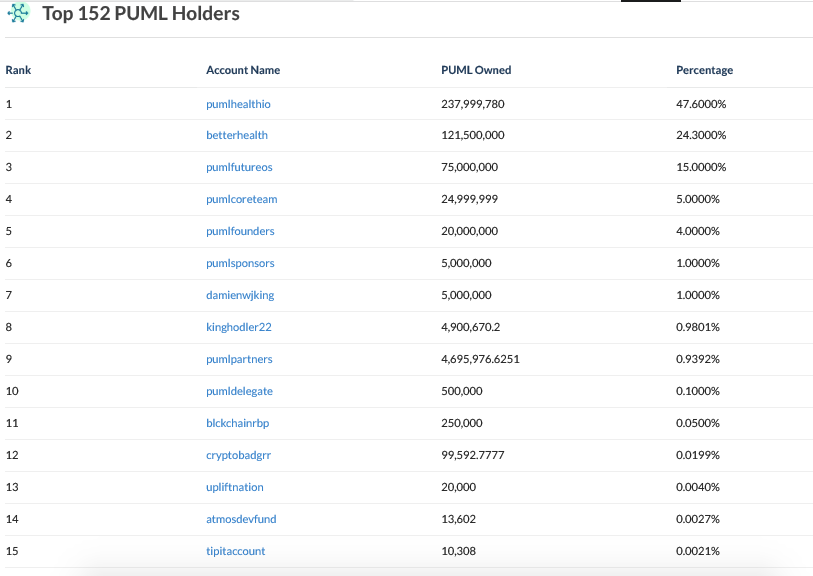The image size is (813, 576).
Task: Visit the pumlfutureos account
Action: point(239,167)
